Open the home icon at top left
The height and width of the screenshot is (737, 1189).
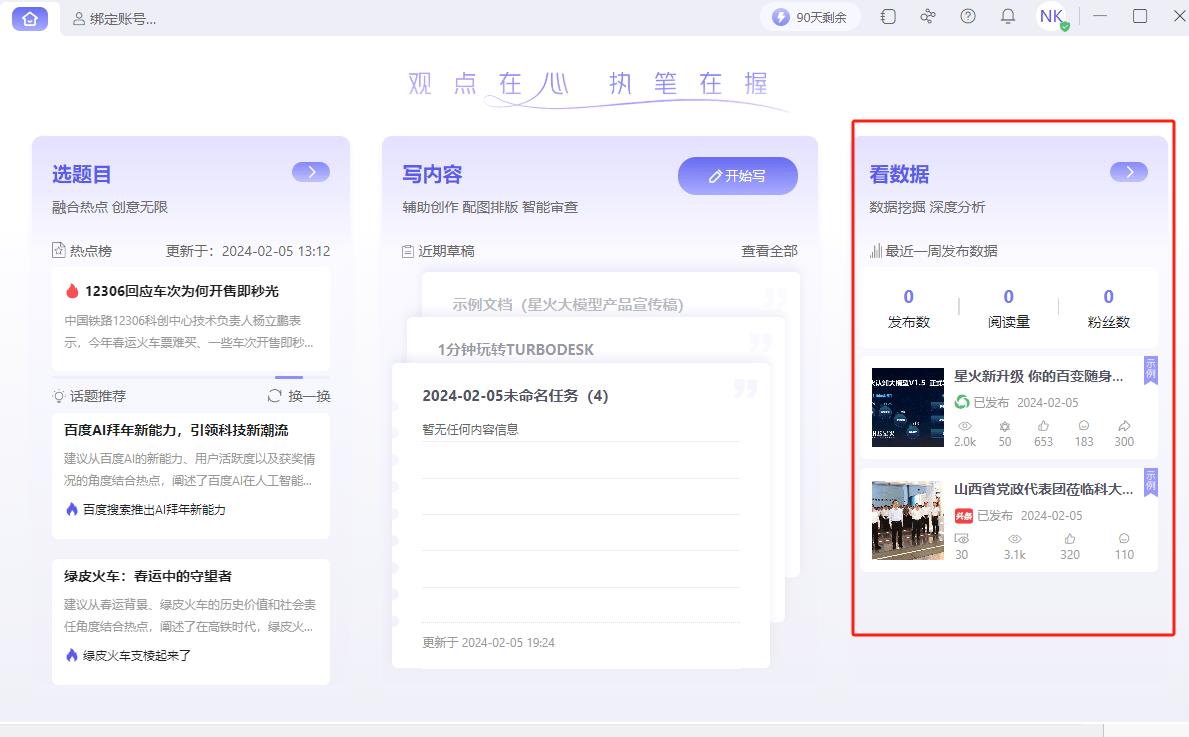click(x=29, y=17)
